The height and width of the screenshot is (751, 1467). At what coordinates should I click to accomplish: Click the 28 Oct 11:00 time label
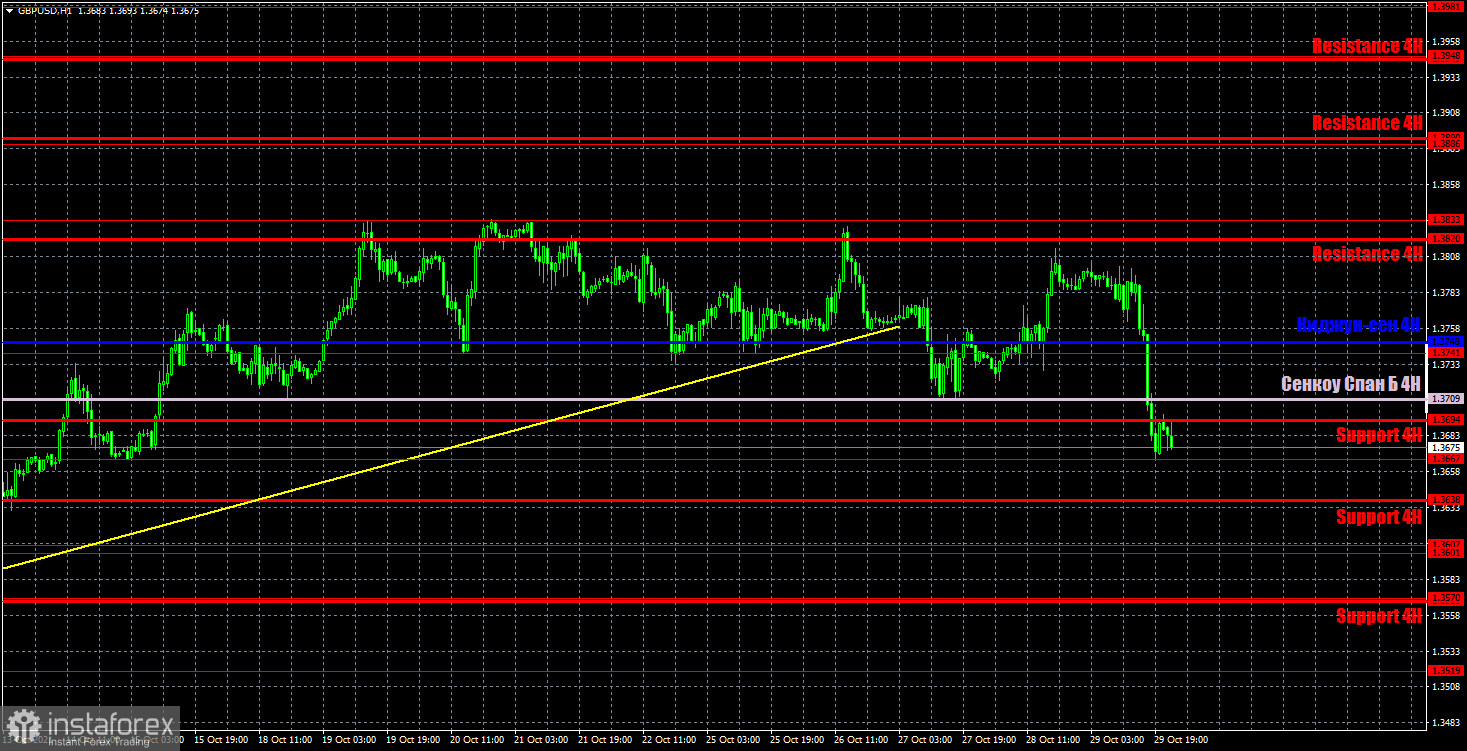coord(1054,741)
